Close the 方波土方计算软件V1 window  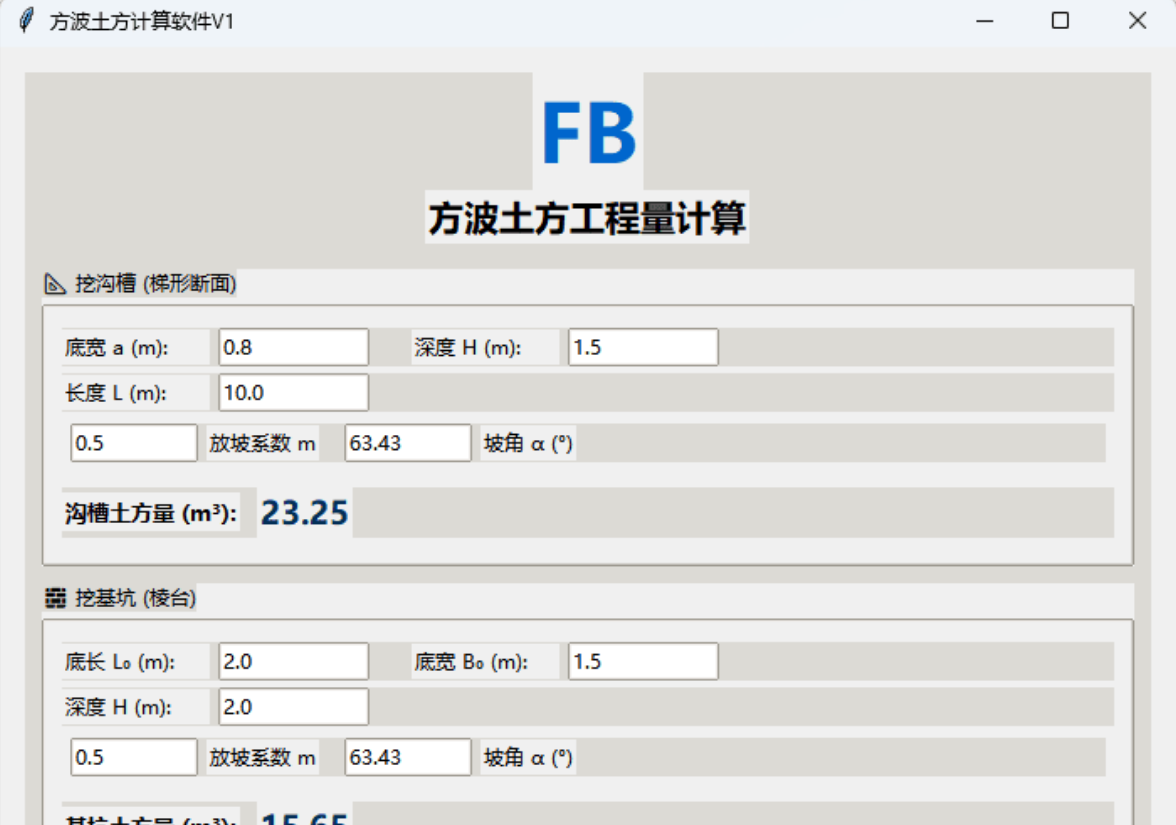click(1137, 21)
